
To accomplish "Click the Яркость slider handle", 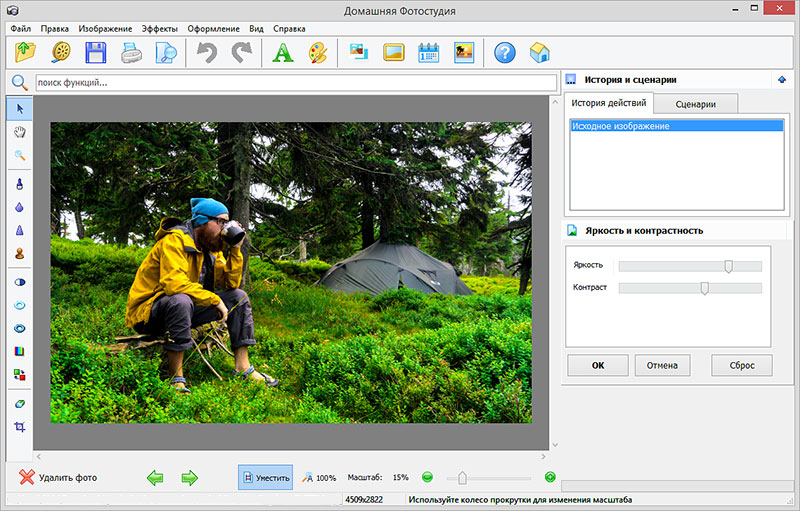I will coord(729,266).
